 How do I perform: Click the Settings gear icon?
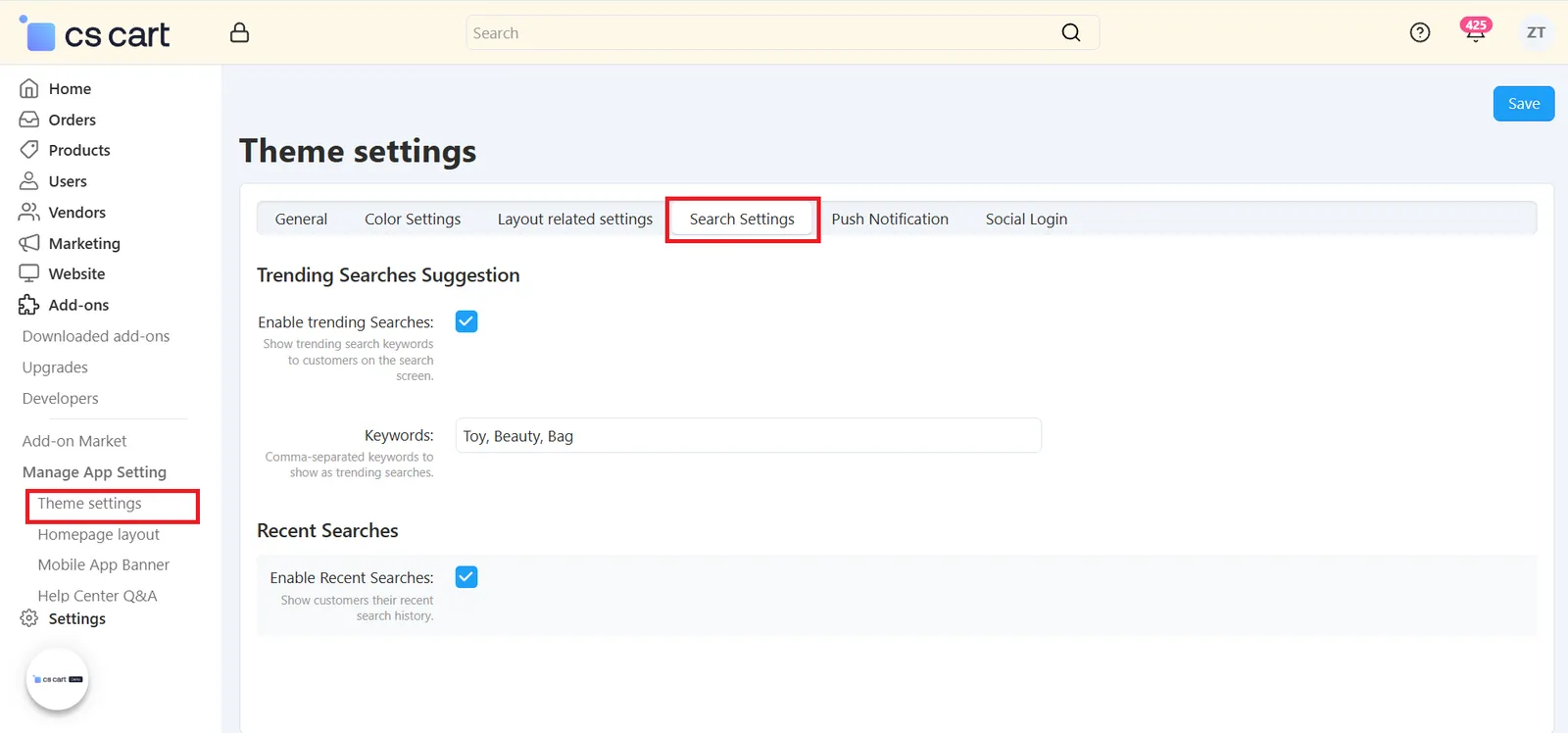coord(29,618)
